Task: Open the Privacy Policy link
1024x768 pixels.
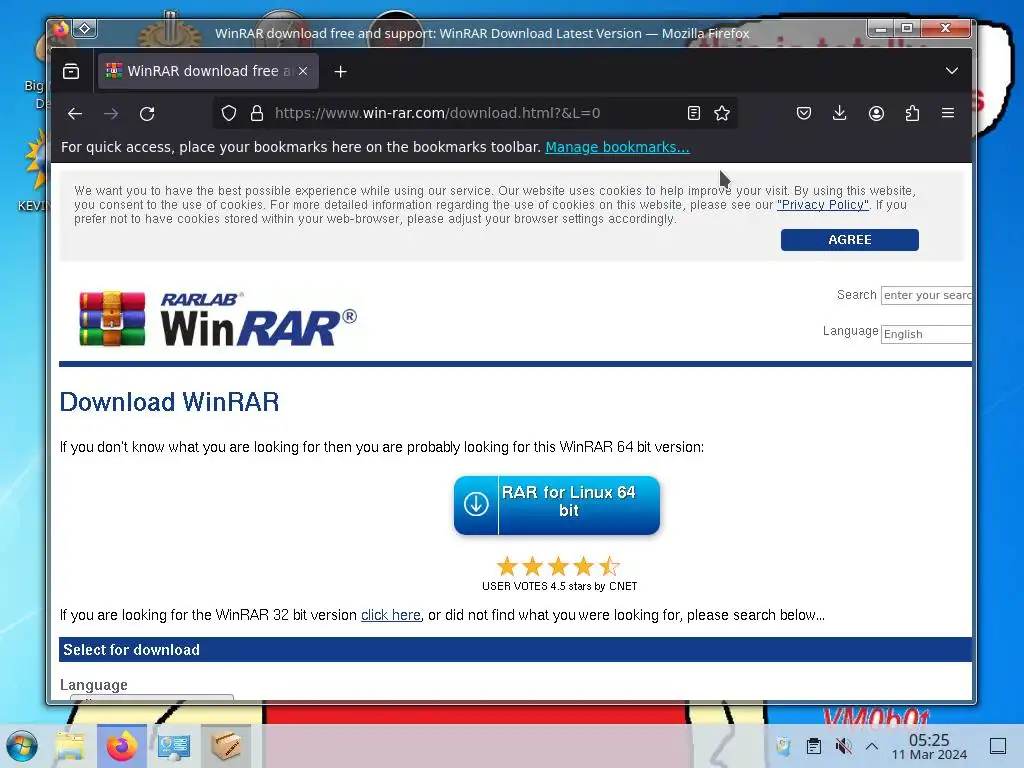Action: tap(823, 205)
